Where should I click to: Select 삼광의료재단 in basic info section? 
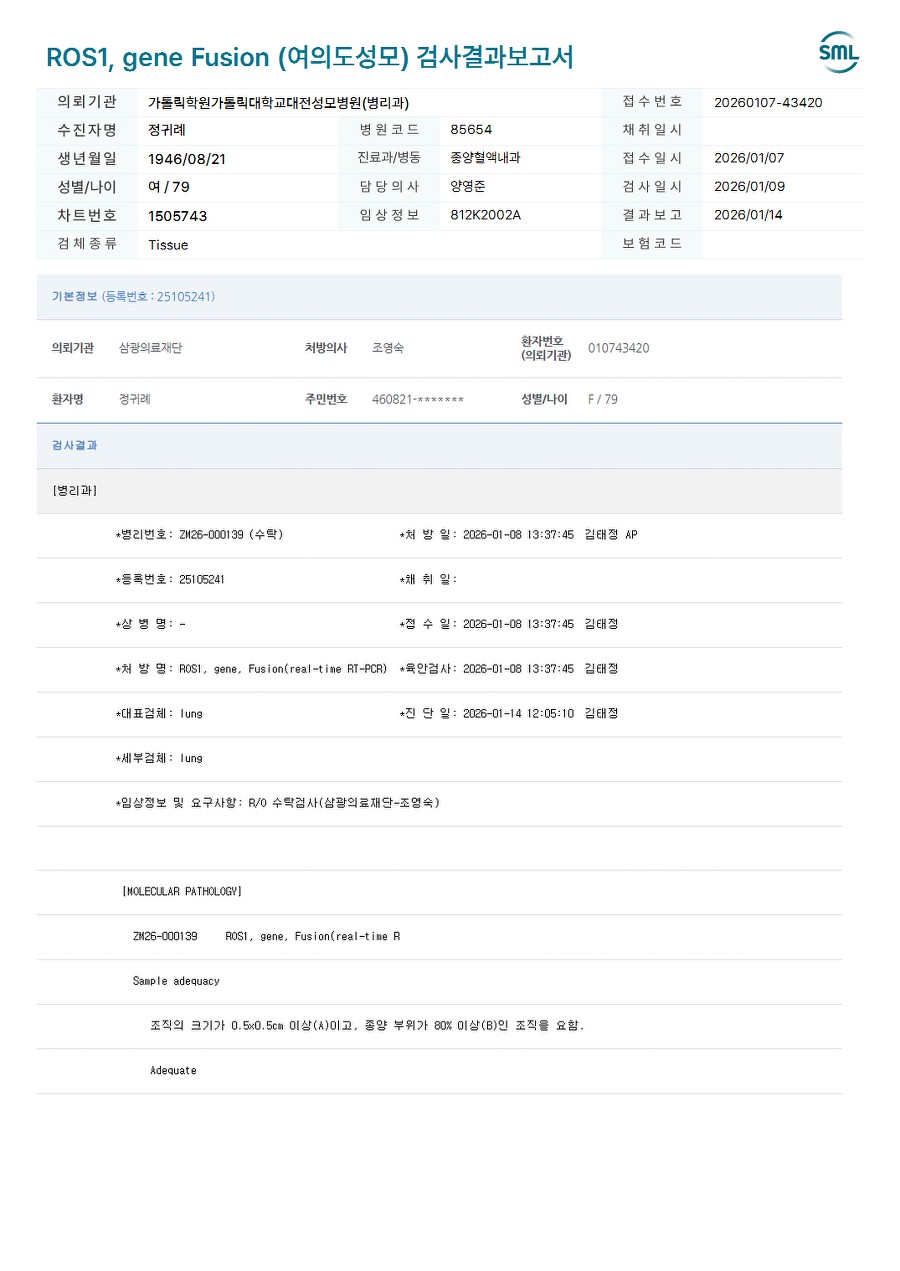coord(151,348)
